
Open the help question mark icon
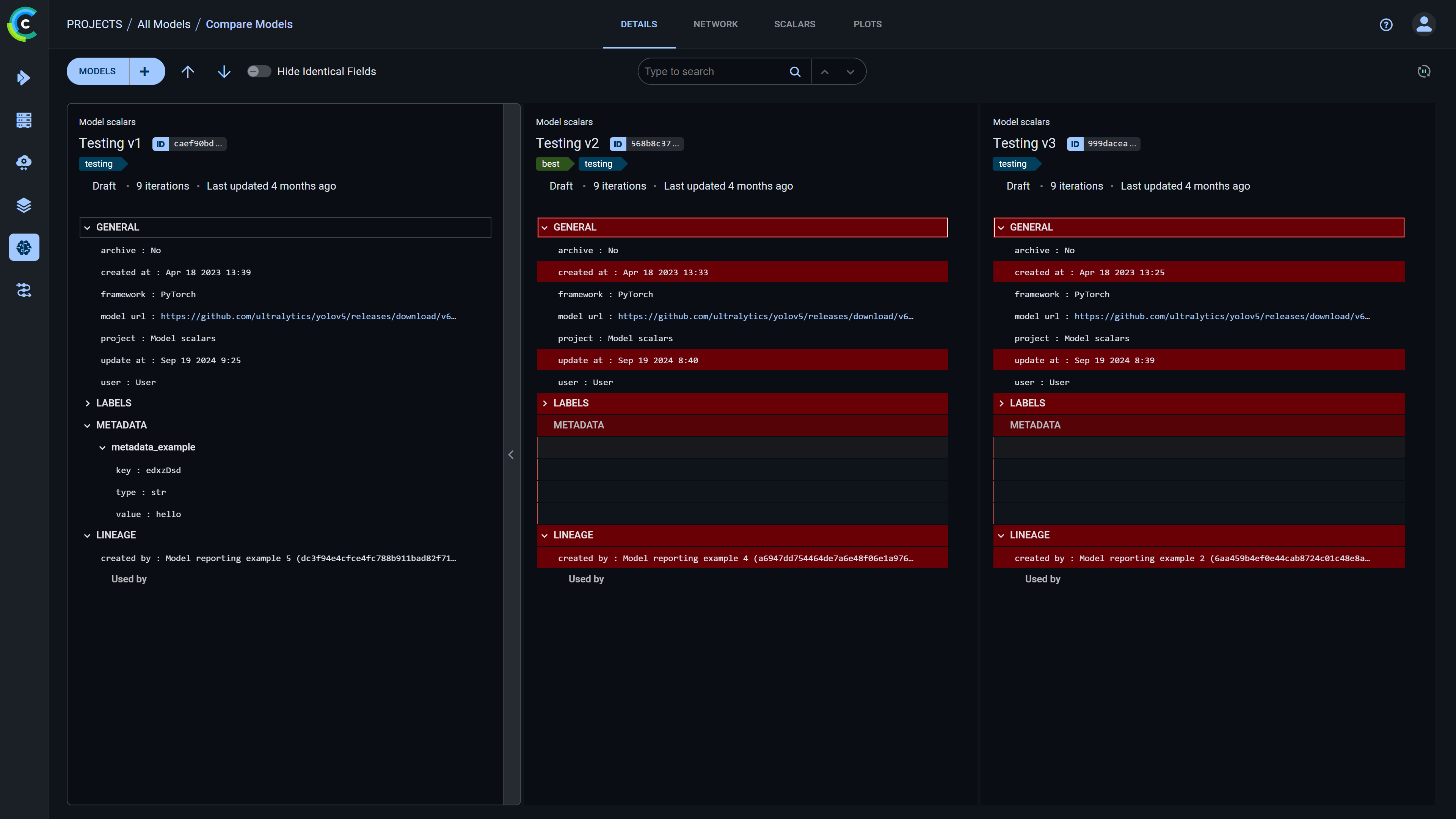(1385, 24)
